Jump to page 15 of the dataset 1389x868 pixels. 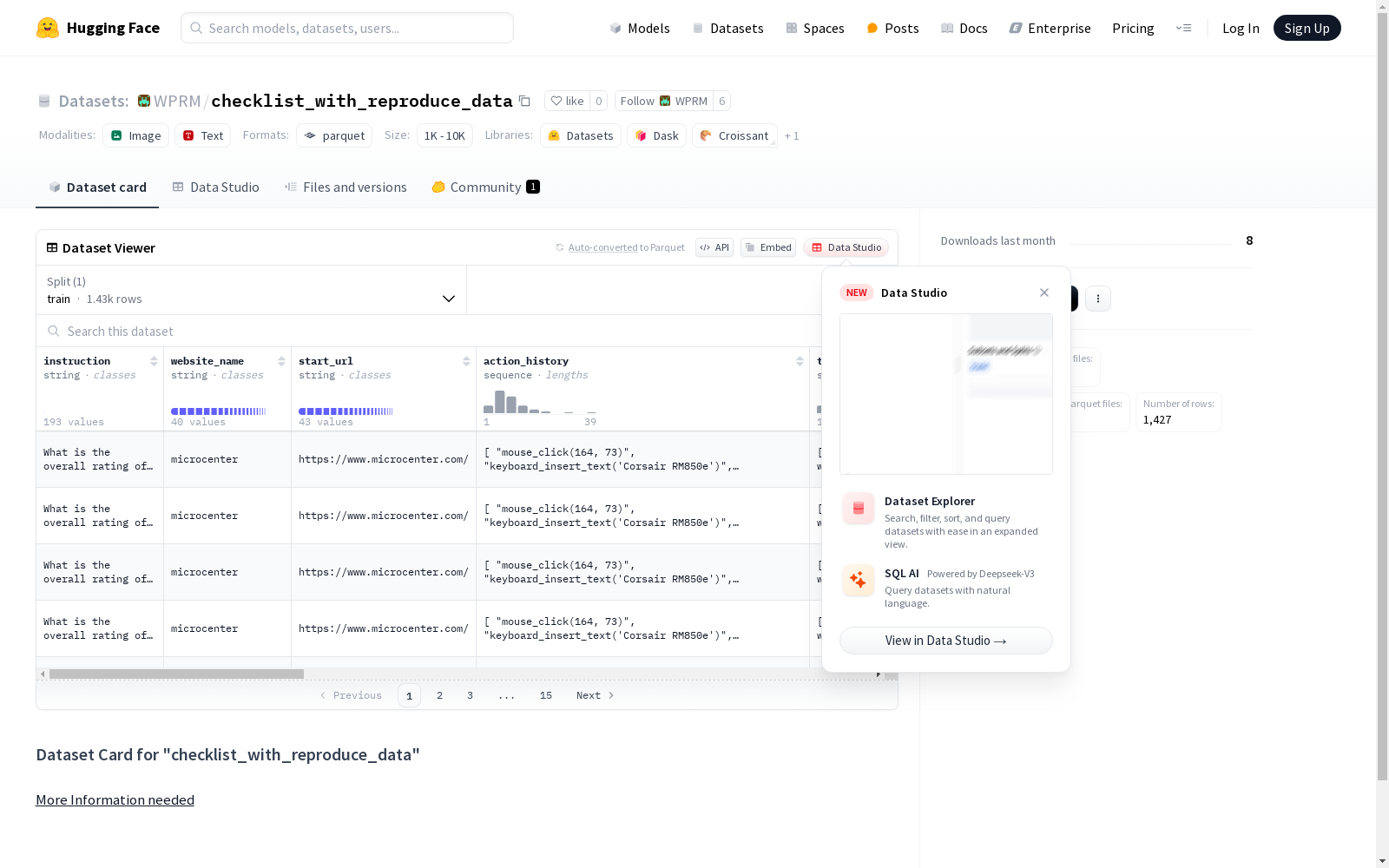pyautogui.click(x=546, y=695)
